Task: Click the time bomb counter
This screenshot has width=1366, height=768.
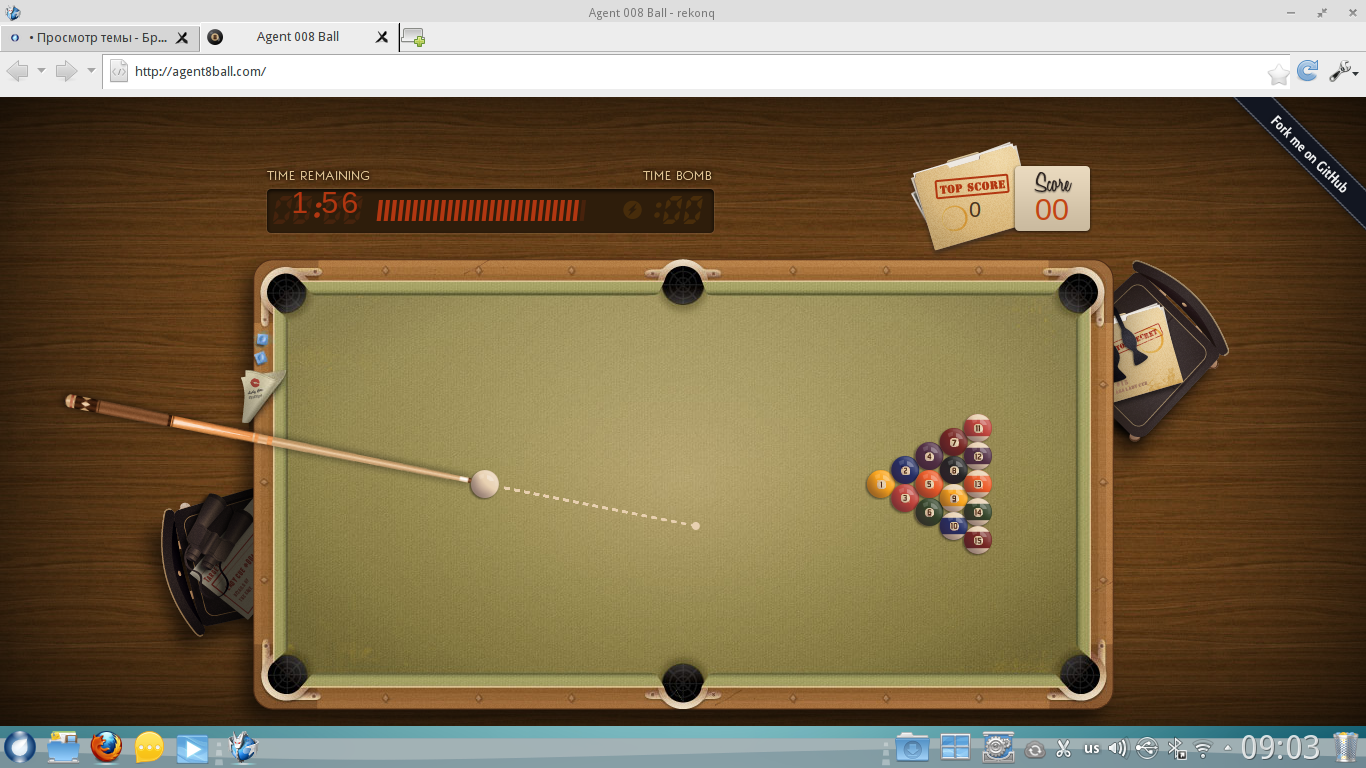Action: 665,210
